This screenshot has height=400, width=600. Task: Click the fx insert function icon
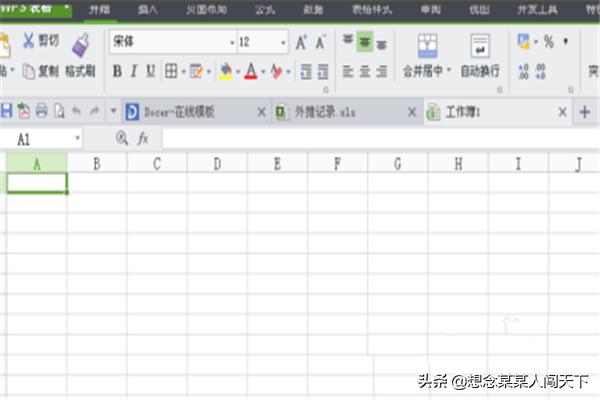(143, 139)
